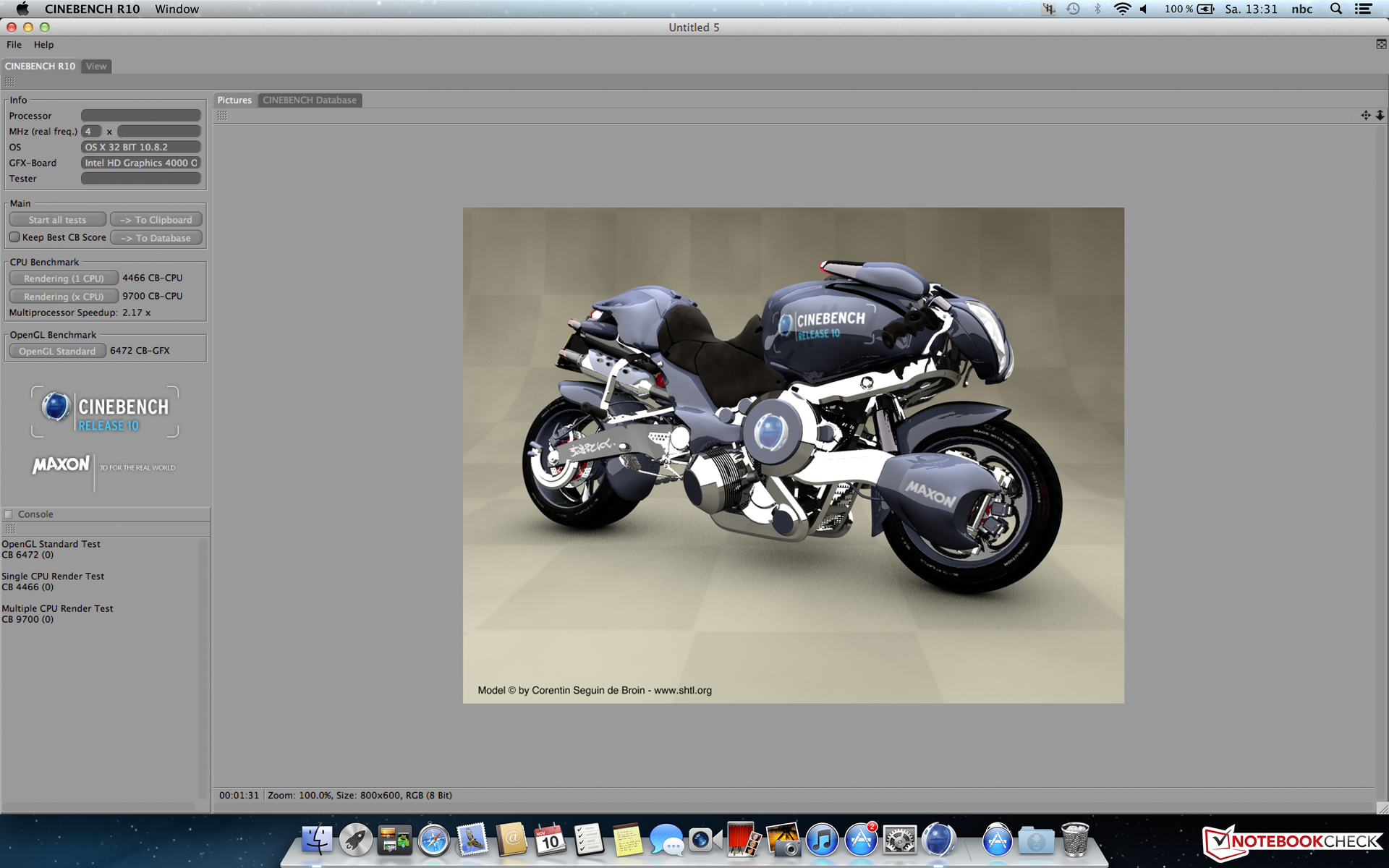Viewport: 1389px width, 868px height.
Task: Open Mission Control from the dock
Action: (x=394, y=841)
